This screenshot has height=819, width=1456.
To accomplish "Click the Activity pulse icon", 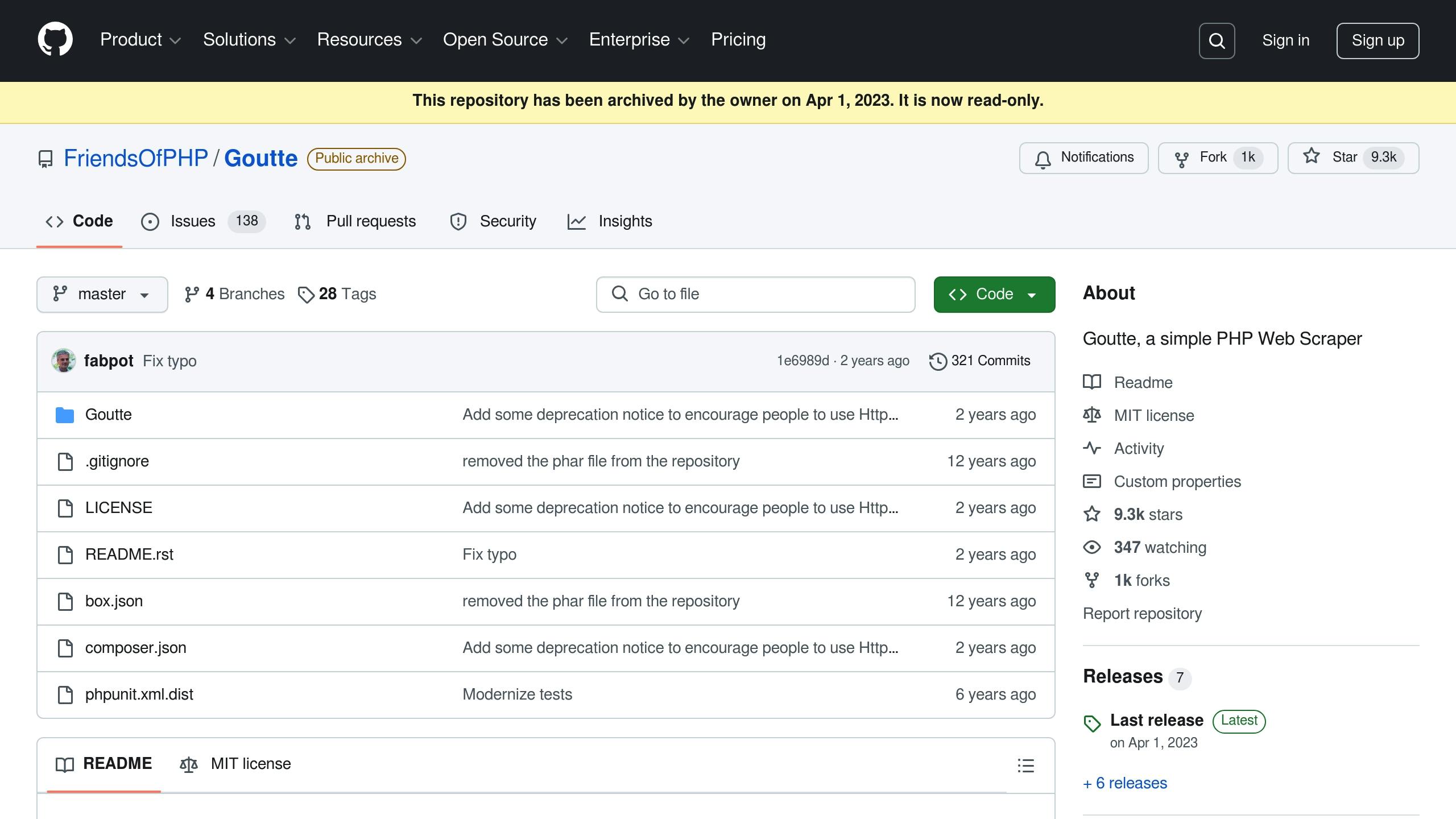I will (x=1092, y=448).
